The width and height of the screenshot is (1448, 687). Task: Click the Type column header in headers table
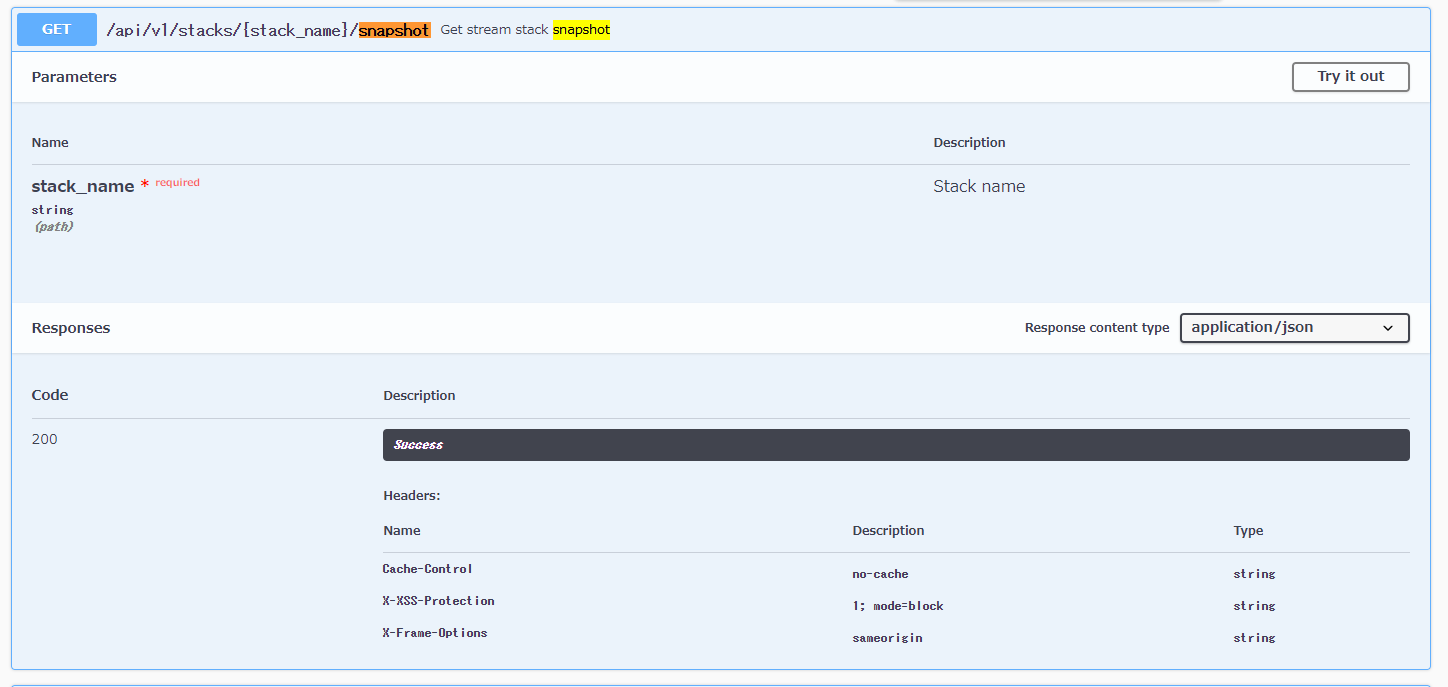[x=1248, y=531]
